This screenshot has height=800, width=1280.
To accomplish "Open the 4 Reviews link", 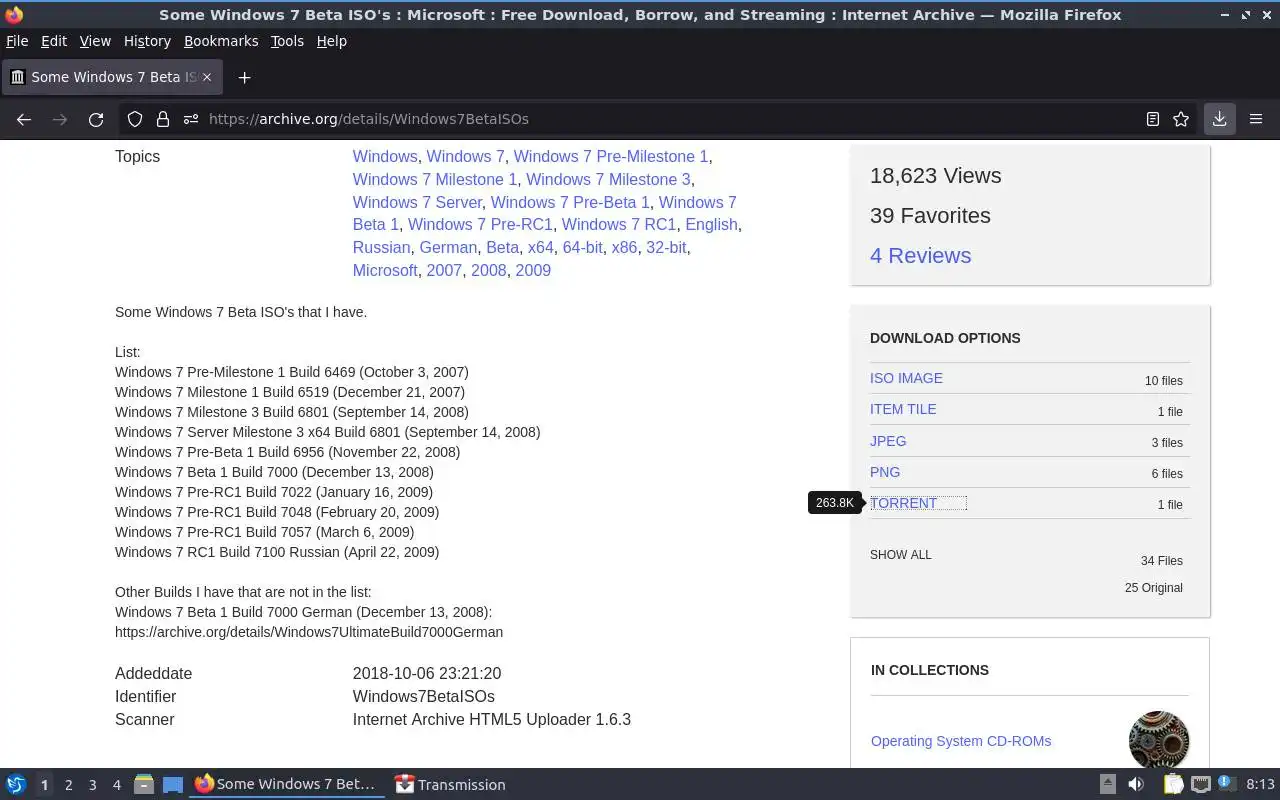I will coord(920,256).
